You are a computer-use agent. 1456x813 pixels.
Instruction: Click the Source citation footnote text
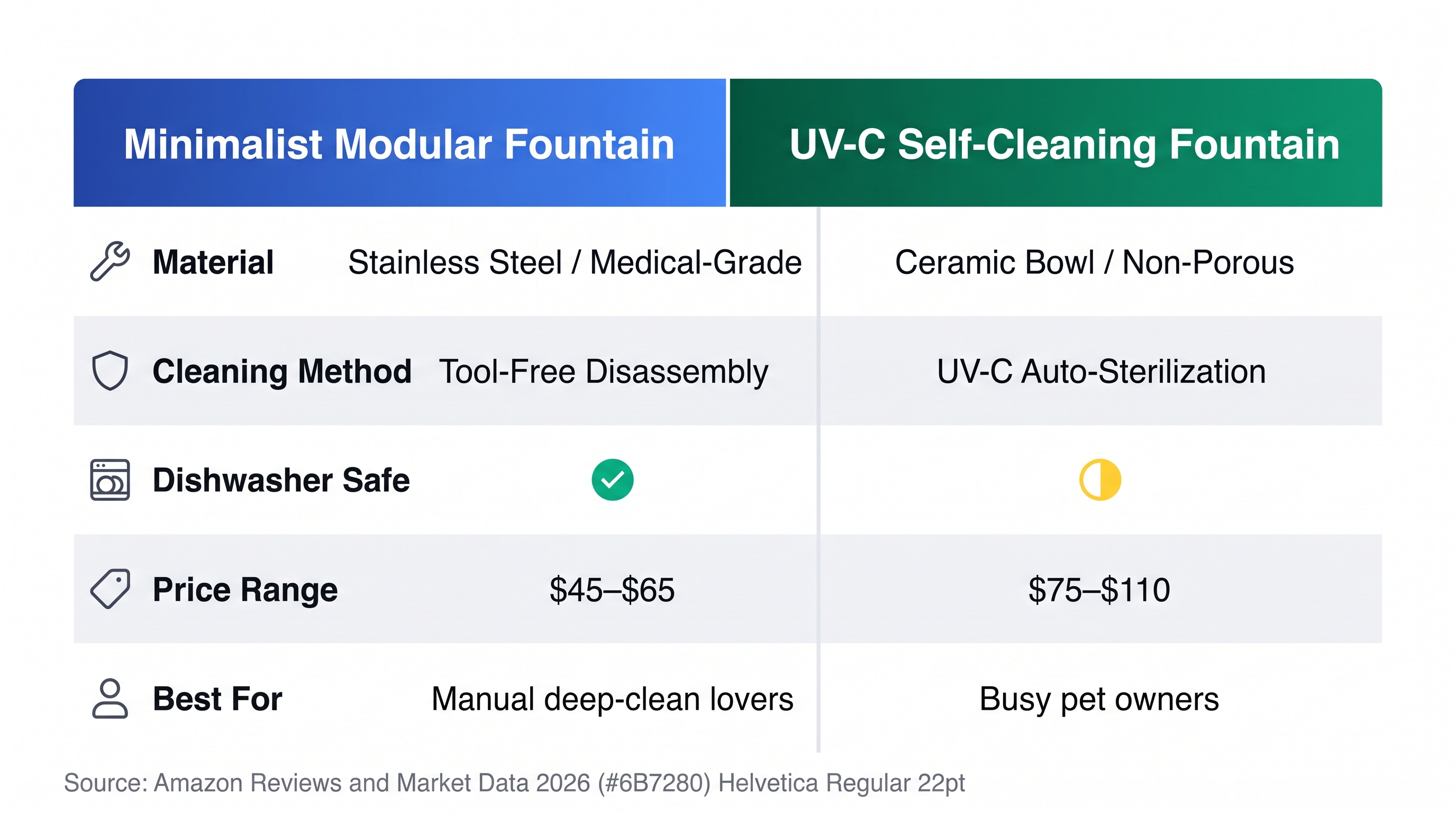[x=514, y=783]
